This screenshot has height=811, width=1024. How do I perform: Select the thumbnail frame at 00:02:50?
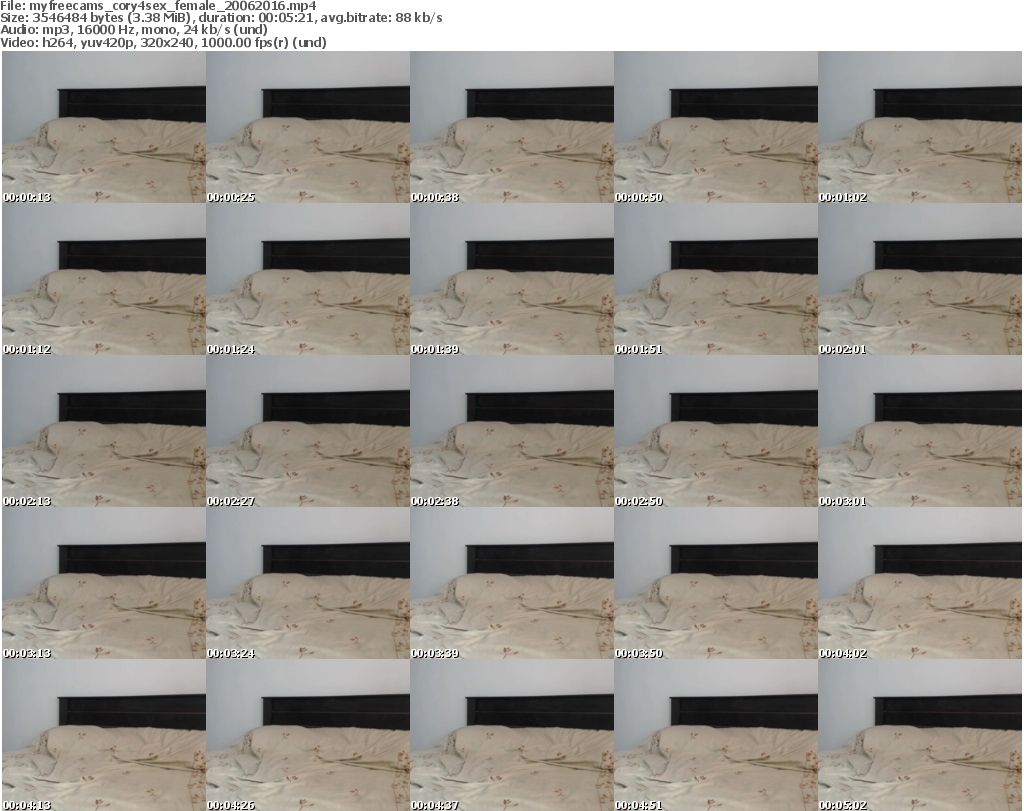[716, 431]
